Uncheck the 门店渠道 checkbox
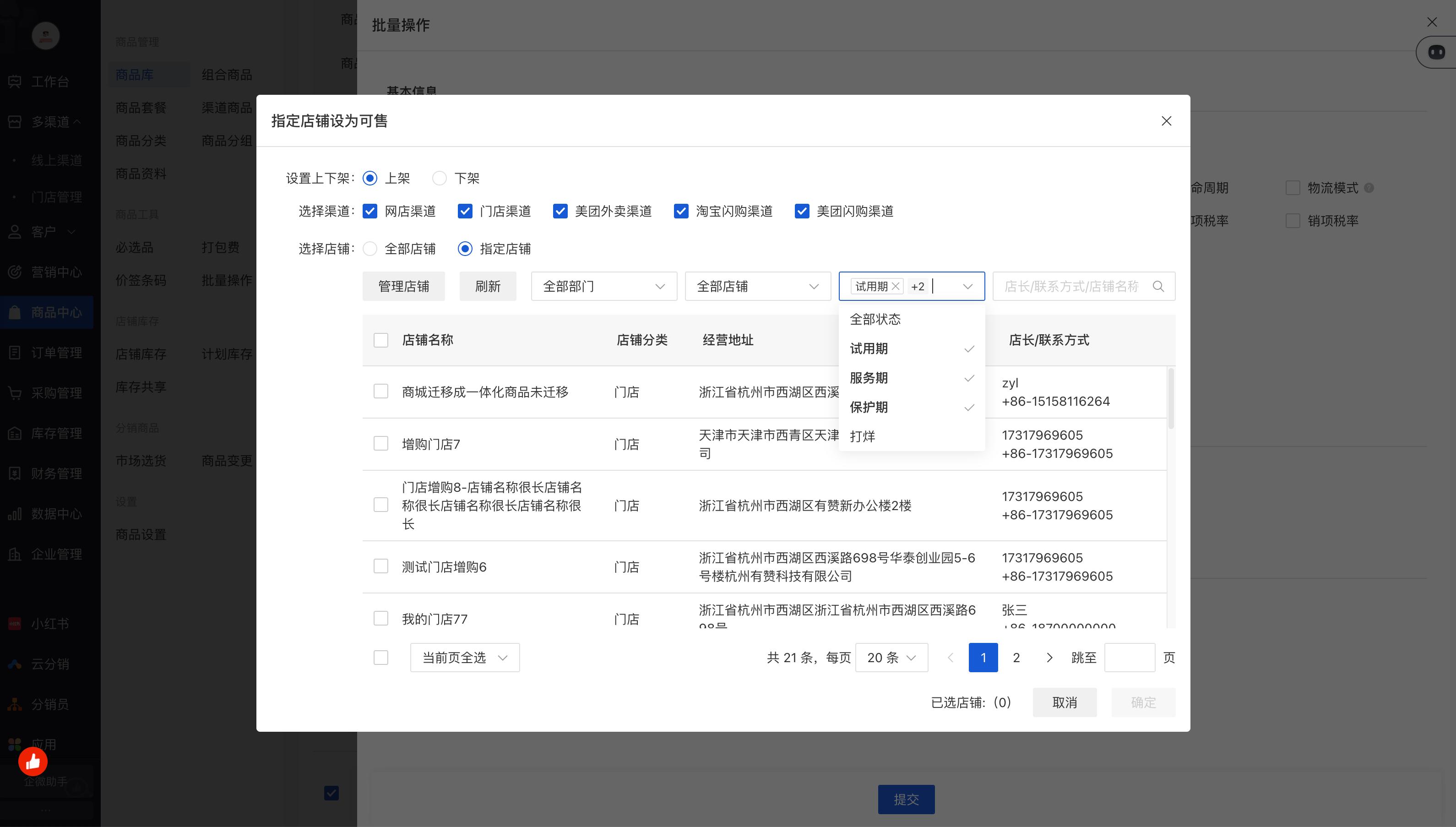Viewport: 1456px width, 827px height. click(x=465, y=211)
